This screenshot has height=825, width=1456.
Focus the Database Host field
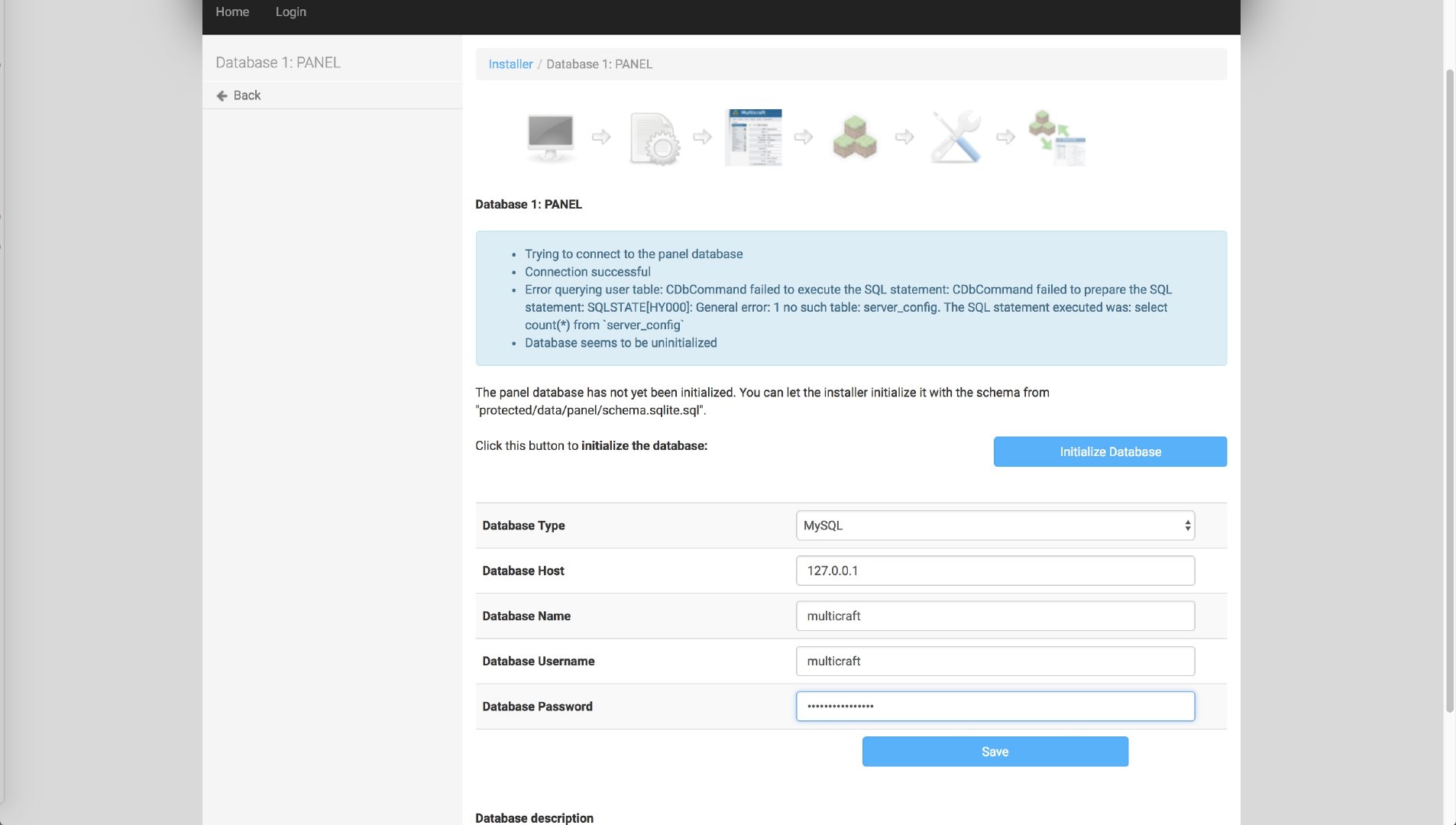click(x=995, y=571)
